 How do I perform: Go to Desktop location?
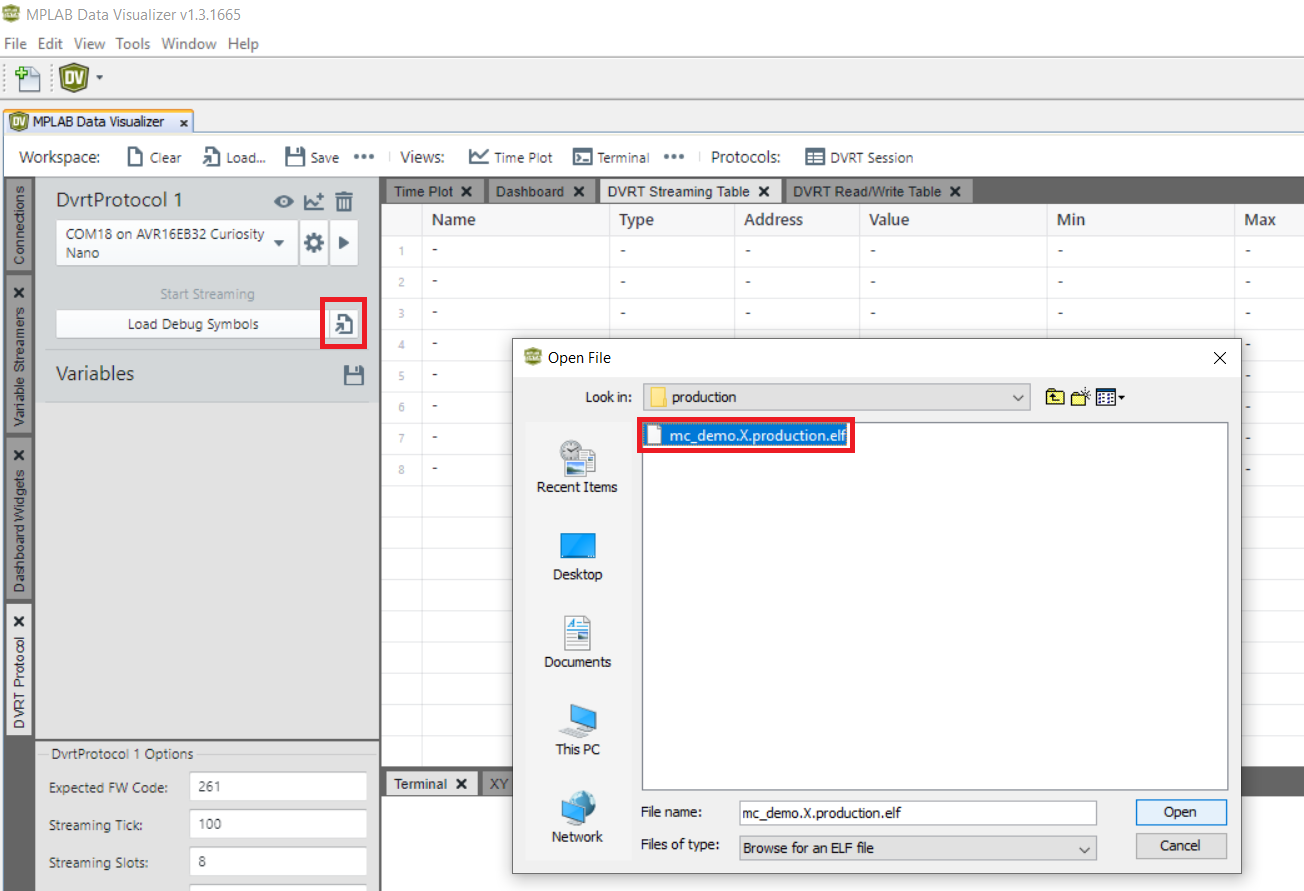point(577,556)
